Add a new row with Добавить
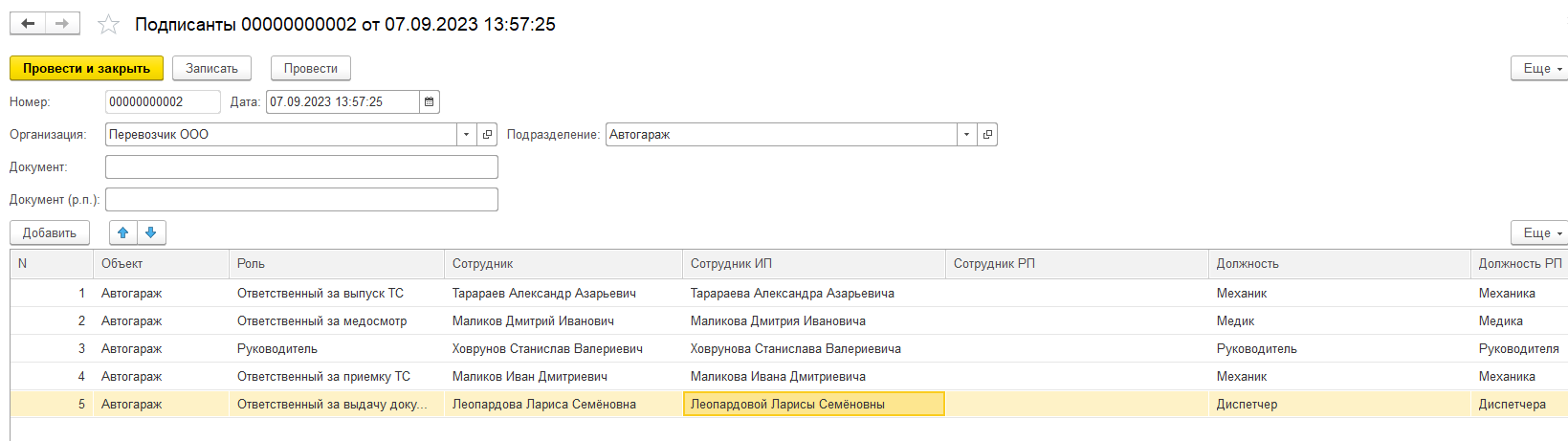This screenshot has height=441, width=1568. [x=50, y=233]
